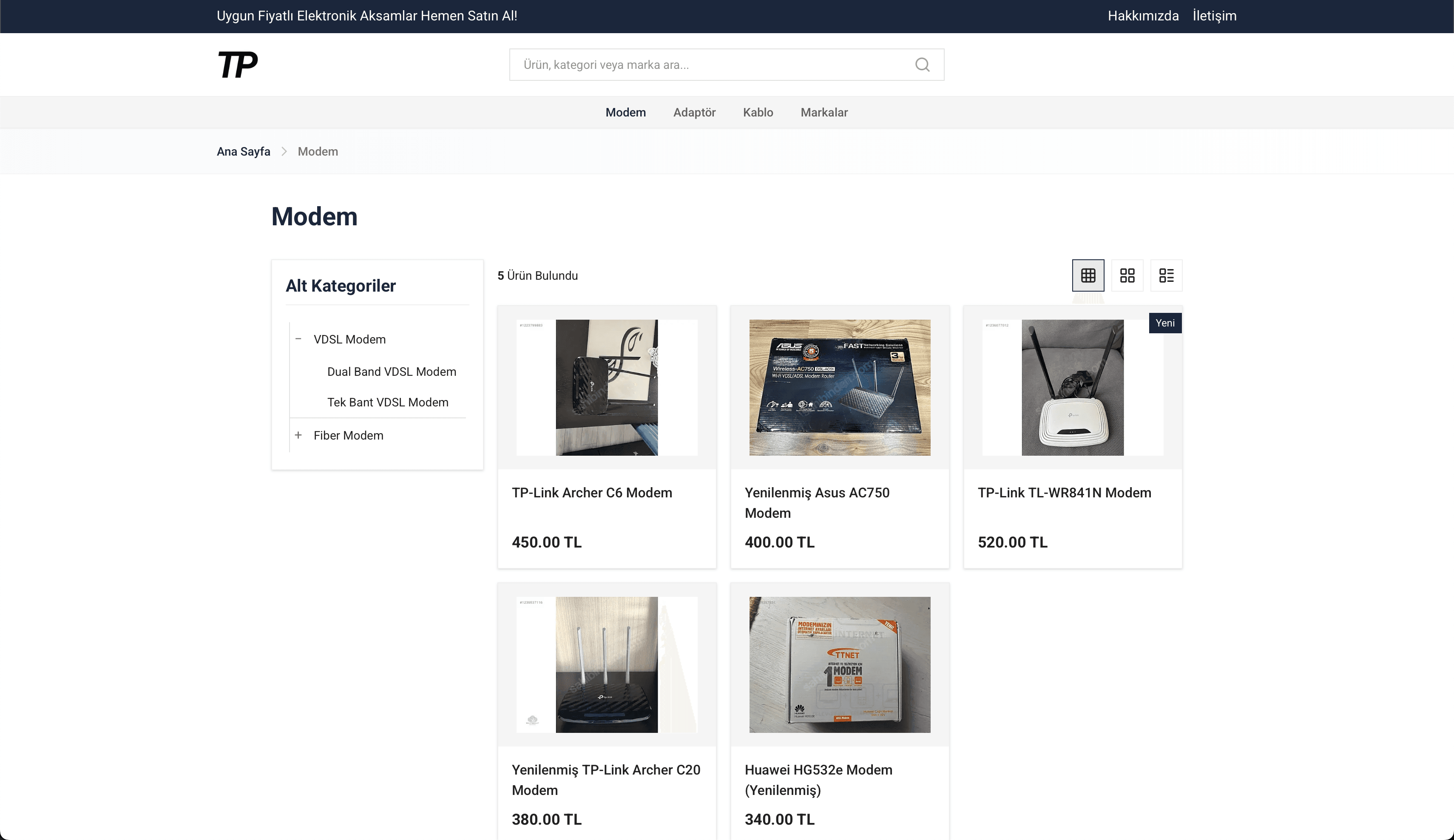Open the Kablo menu item
Viewport: 1454px width, 840px height.
(758, 113)
